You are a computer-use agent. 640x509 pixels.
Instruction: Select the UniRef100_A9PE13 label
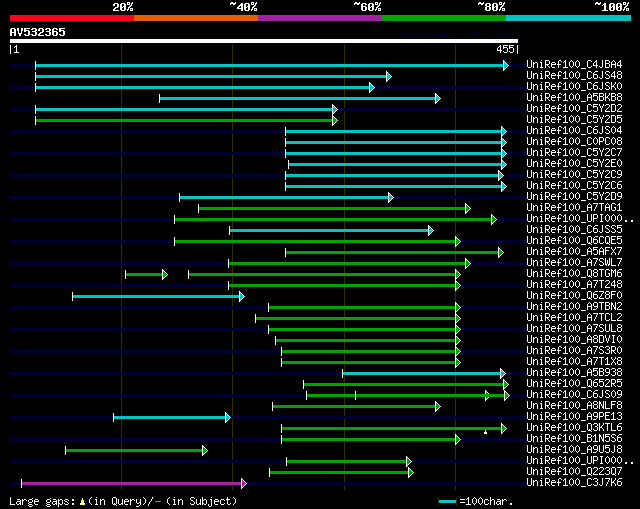tap(574, 417)
